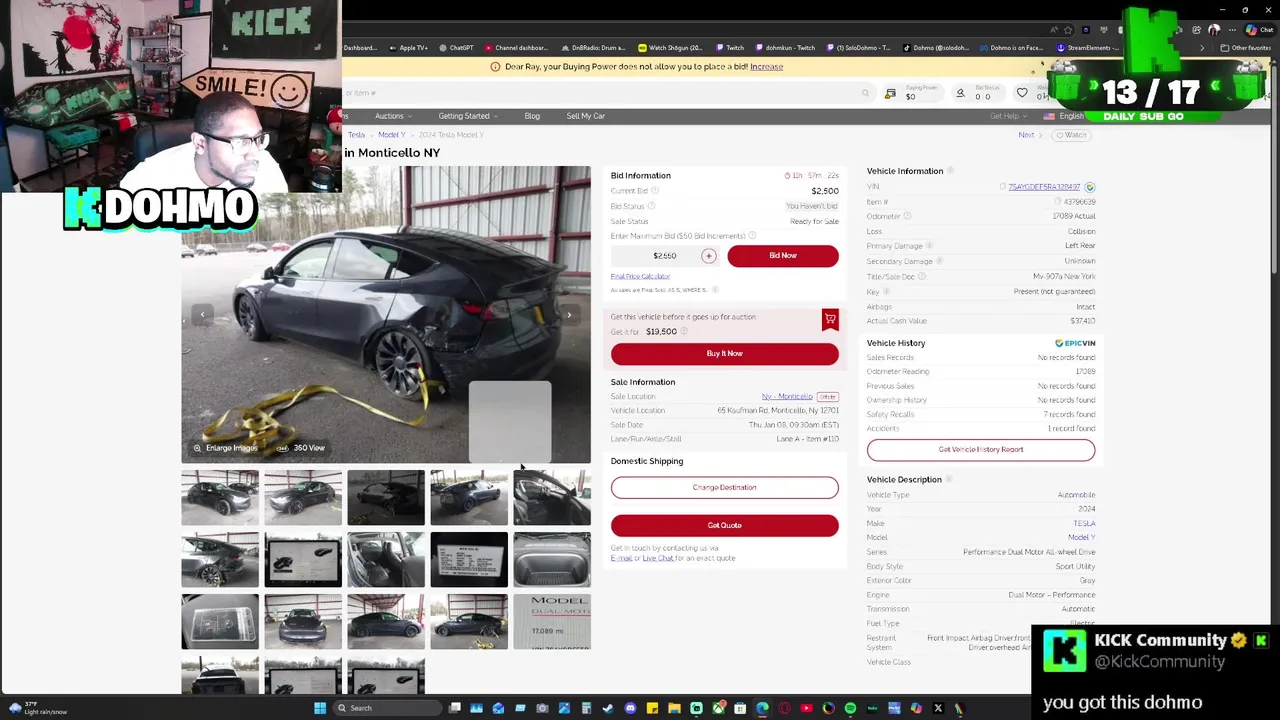Image resolution: width=1280 pixels, height=720 pixels.
Task: Click the copy icon next to VIN
Action: click(1002, 187)
